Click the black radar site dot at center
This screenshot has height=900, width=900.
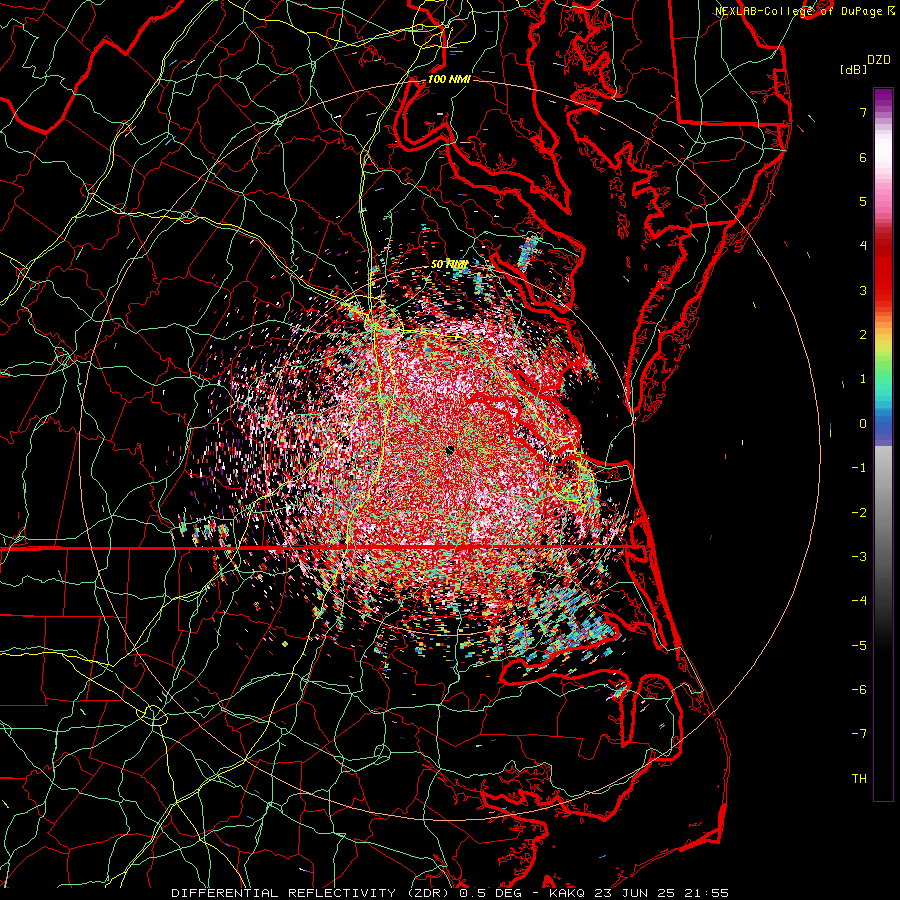pos(450,451)
